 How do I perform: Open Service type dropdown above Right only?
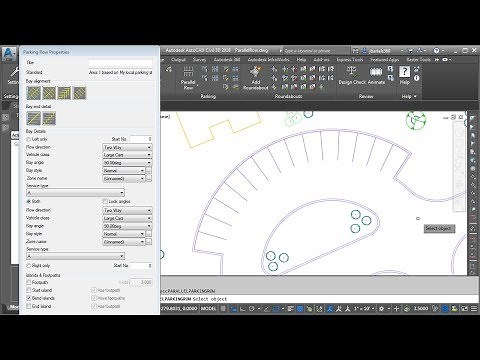point(75,256)
